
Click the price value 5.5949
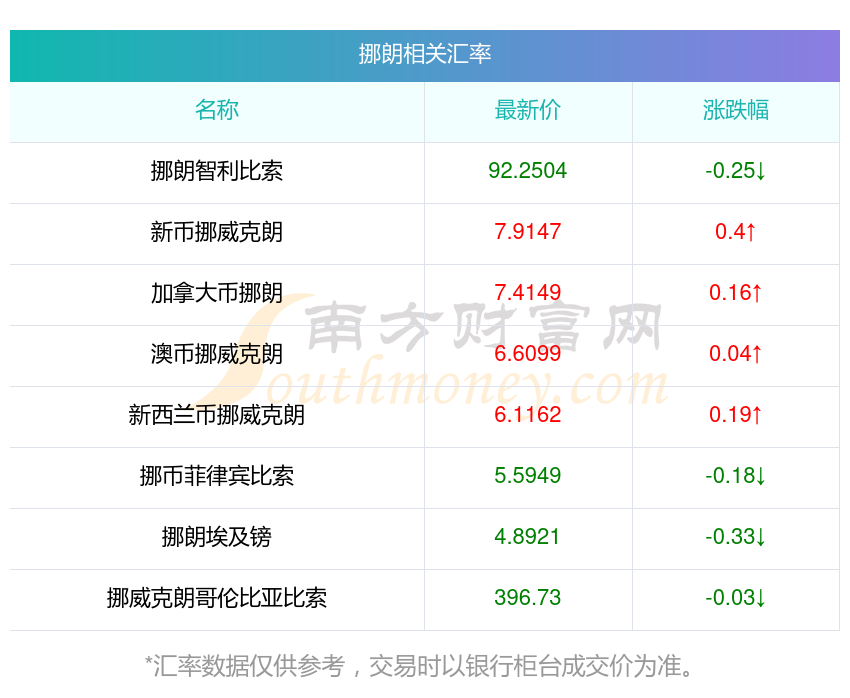coord(527,476)
